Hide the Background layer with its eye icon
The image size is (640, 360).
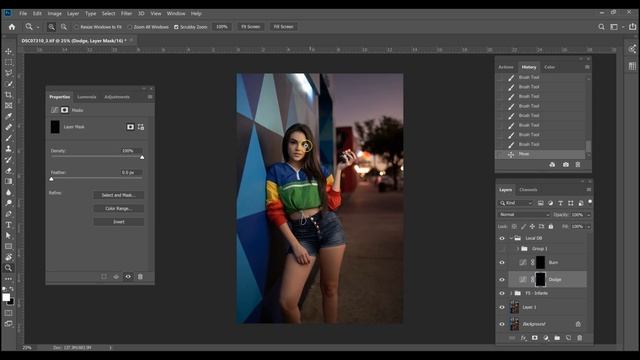click(502, 324)
